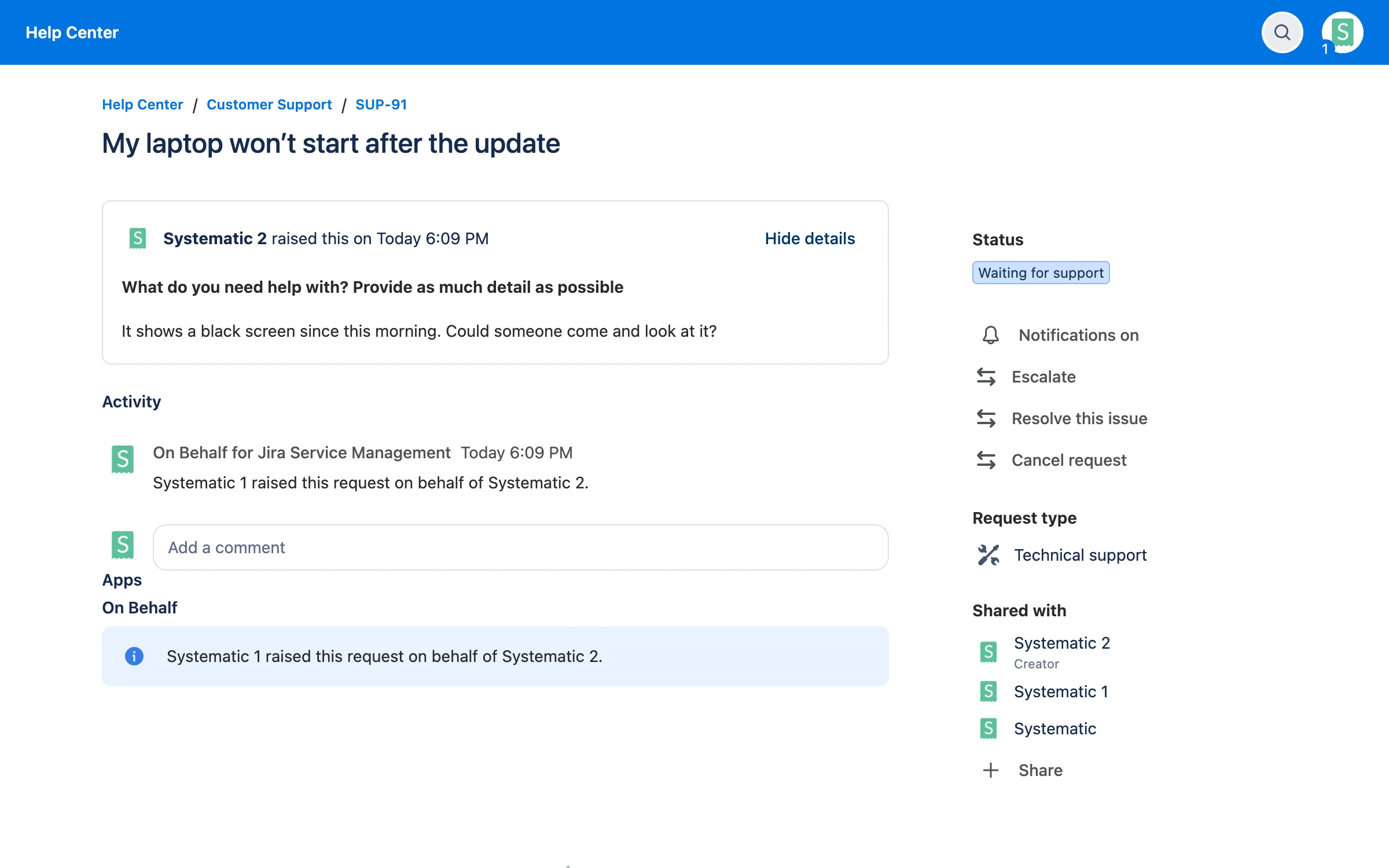Open SUP-91 breadcrumb link

(381, 105)
